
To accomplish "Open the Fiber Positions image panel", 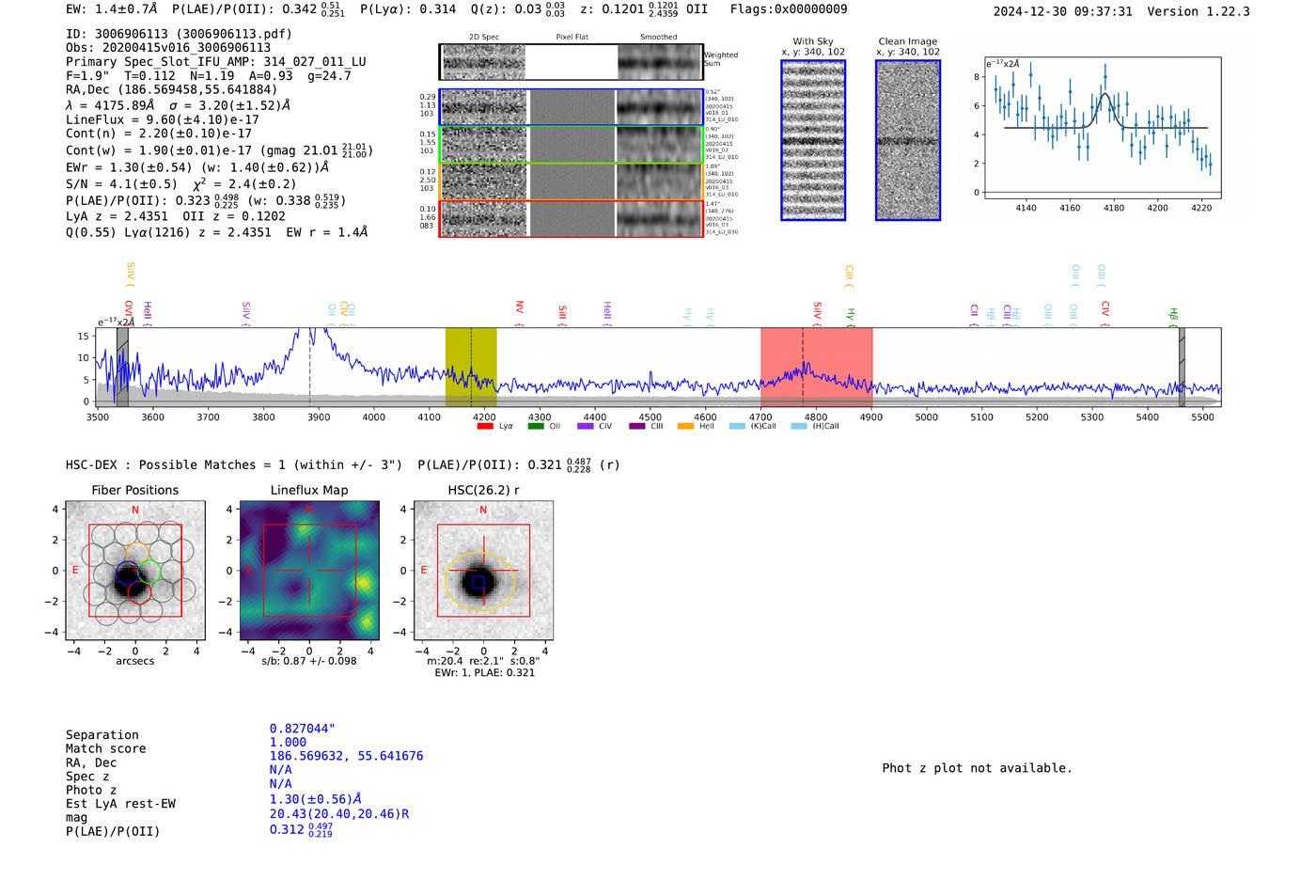I will (x=135, y=571).
